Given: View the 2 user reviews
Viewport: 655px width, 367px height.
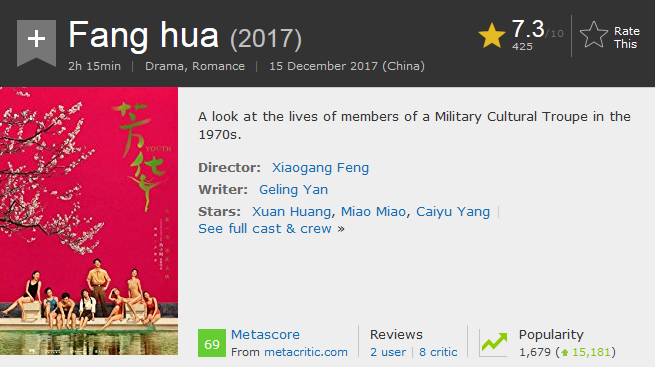Looking at the screenshot, I should (388, 352).
